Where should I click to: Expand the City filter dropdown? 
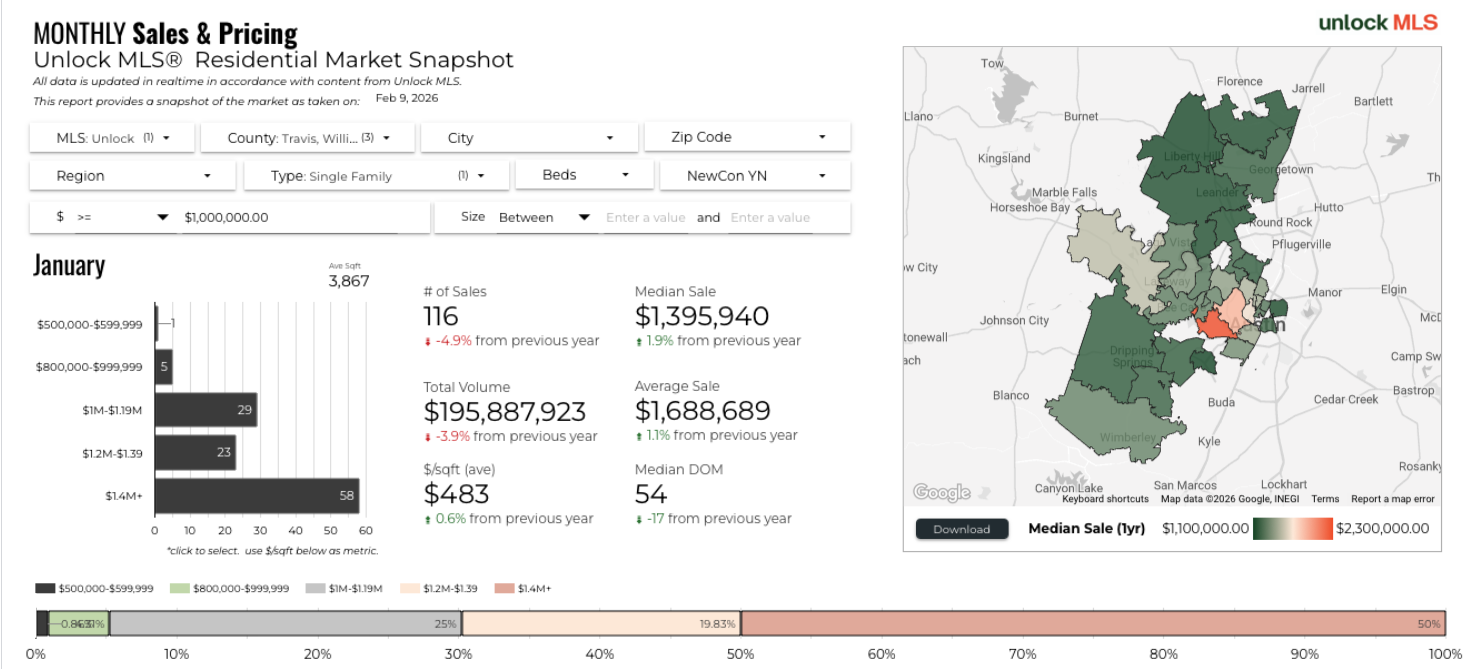(529, 138)
